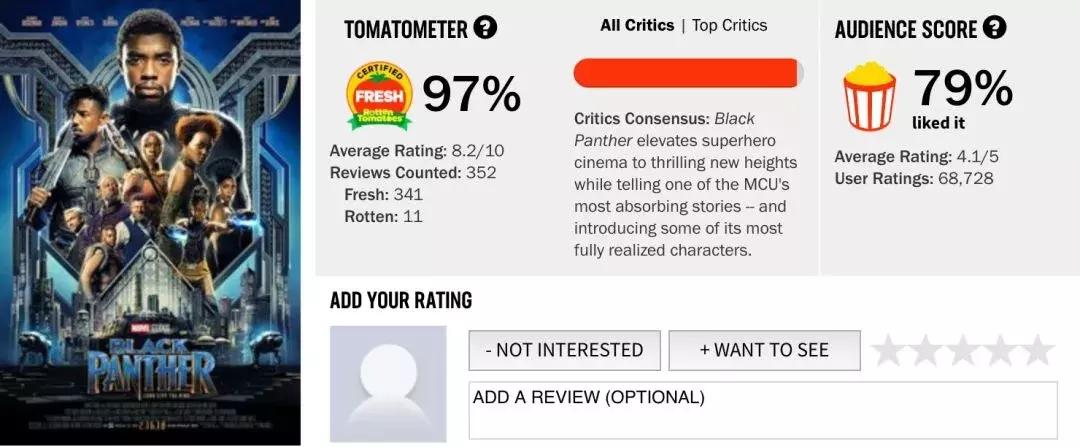Rate the movie two stars

926,350
